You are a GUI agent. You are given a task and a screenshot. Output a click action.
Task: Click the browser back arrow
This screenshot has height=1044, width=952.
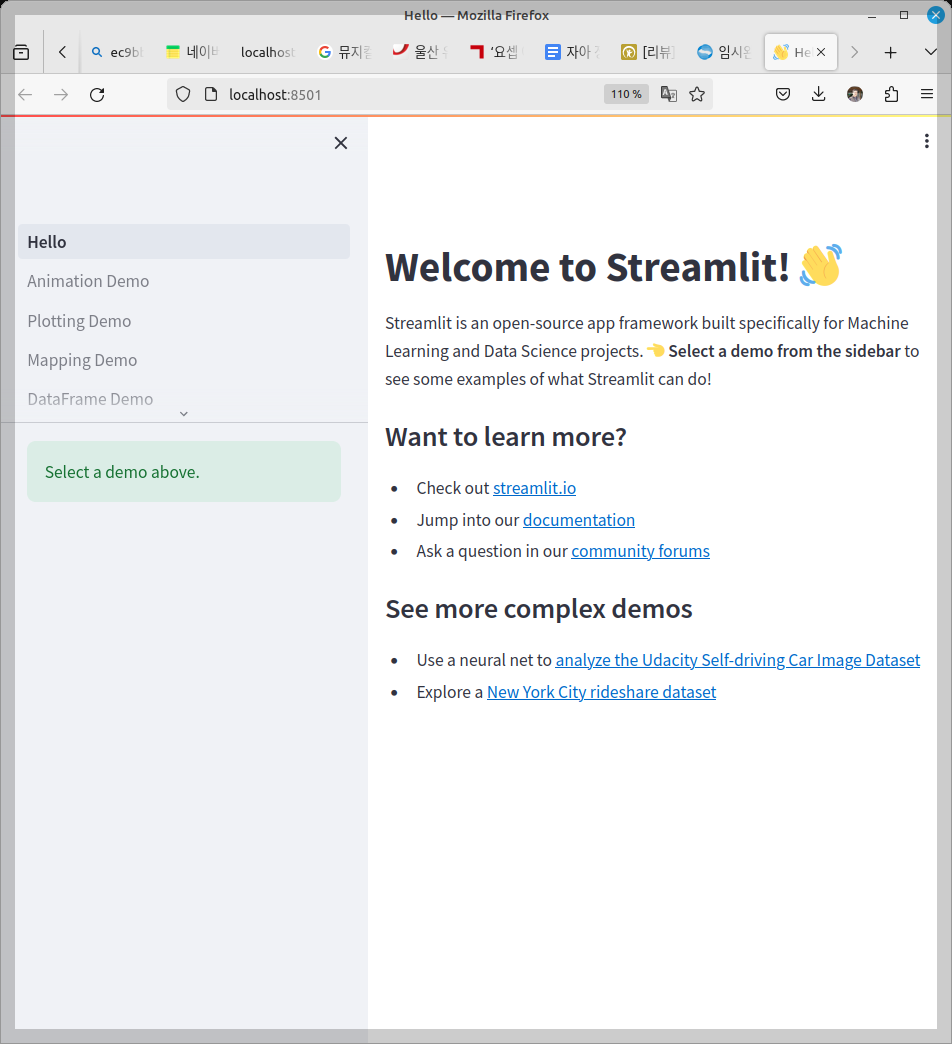point(25,95)
